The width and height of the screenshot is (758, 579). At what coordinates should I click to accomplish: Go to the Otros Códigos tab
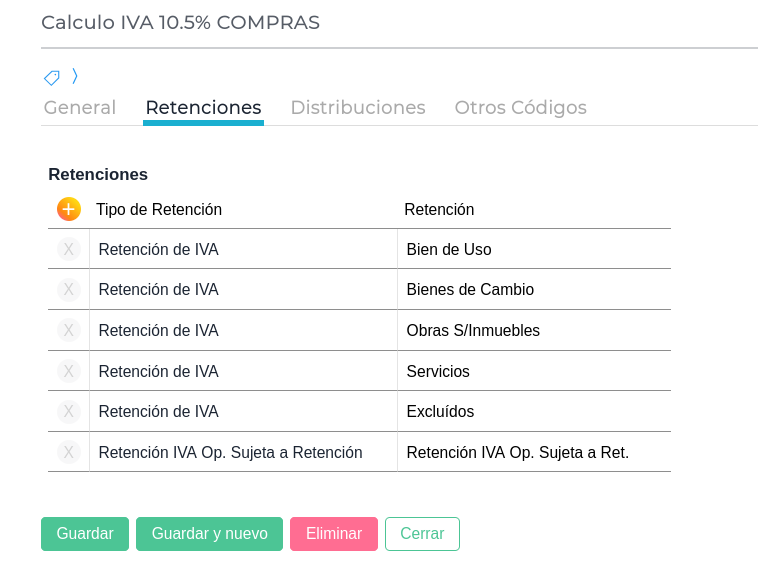520,107
